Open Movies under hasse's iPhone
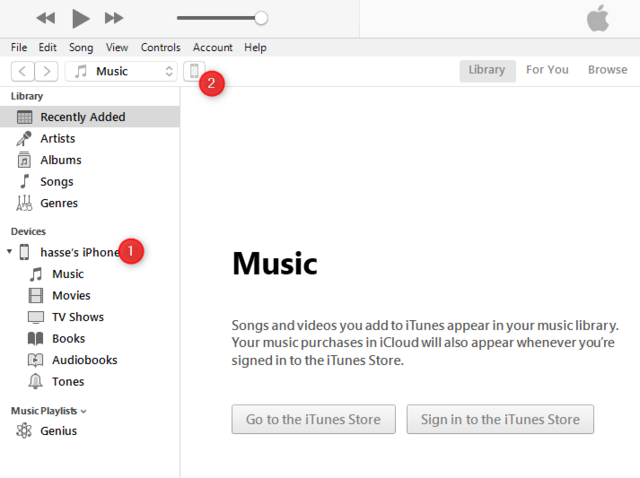The width and height of the screenshot is (640, 478). [x=71, y=296]
